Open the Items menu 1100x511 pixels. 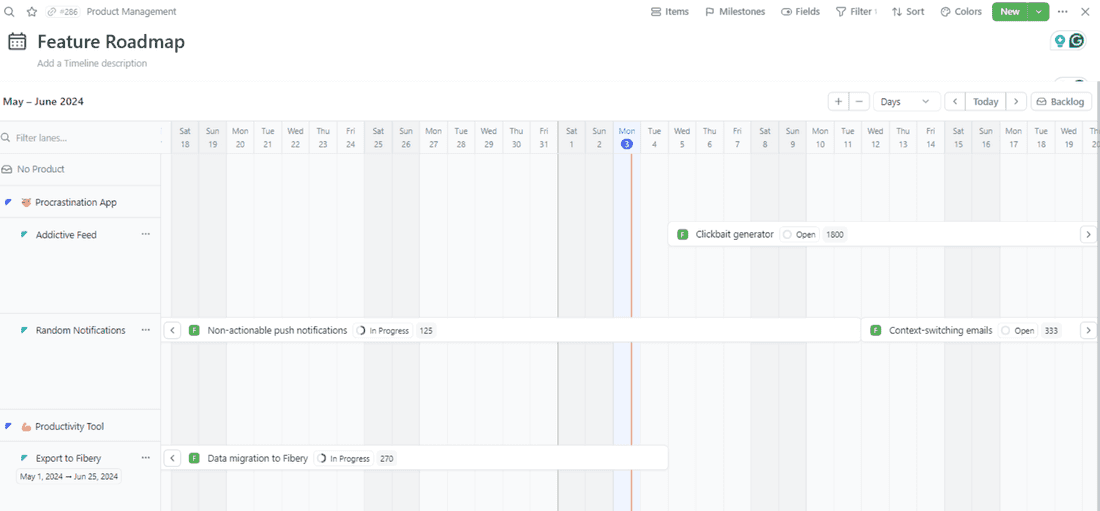point(669,12)
